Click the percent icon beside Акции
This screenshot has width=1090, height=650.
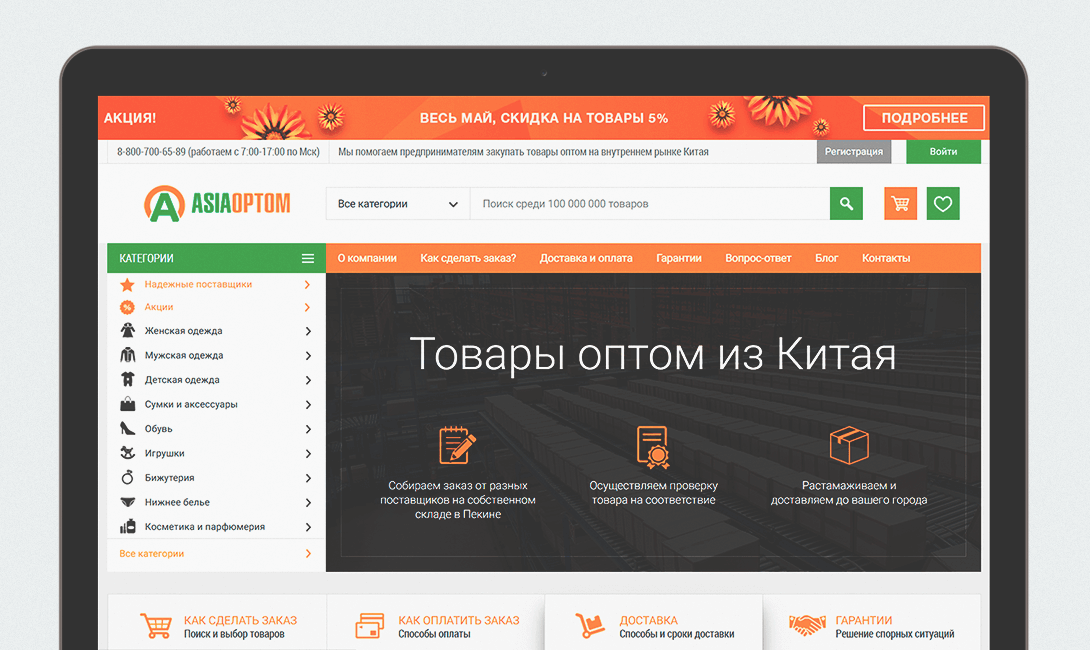coord(127,307)
